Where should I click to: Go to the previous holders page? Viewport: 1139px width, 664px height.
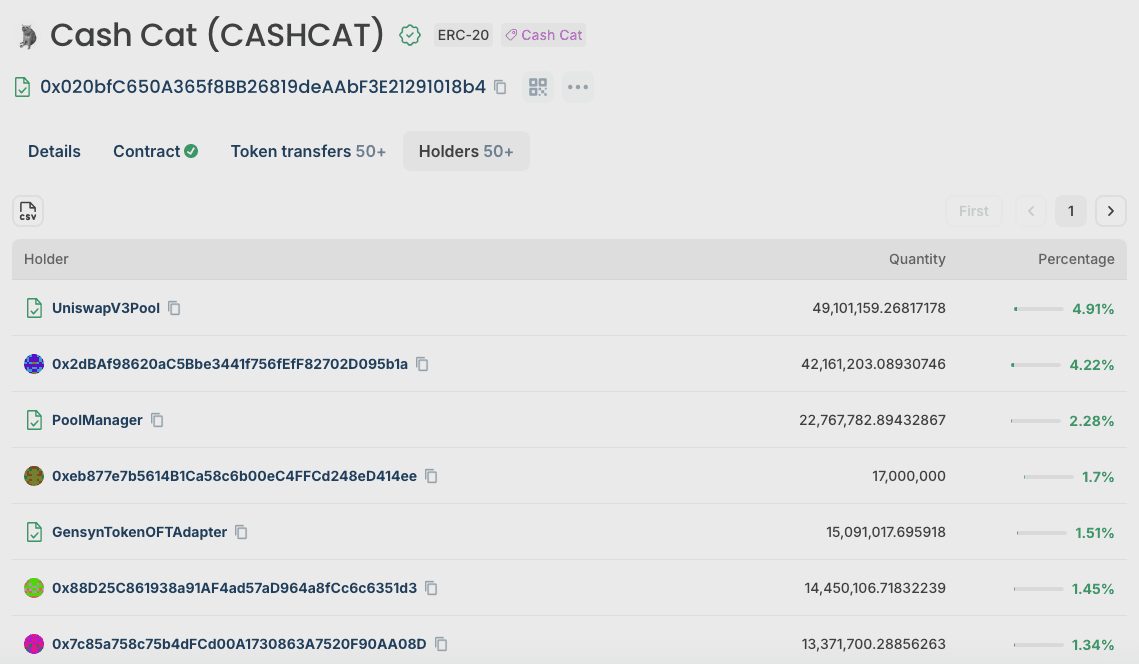pyautogui.click(x=1031, y=211)
